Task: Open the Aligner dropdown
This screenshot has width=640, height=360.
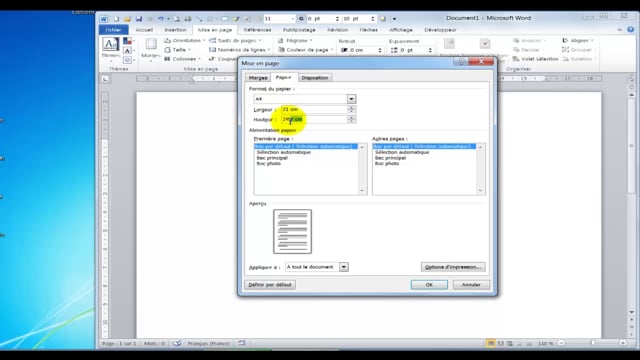Action: (x=578, y=40)
